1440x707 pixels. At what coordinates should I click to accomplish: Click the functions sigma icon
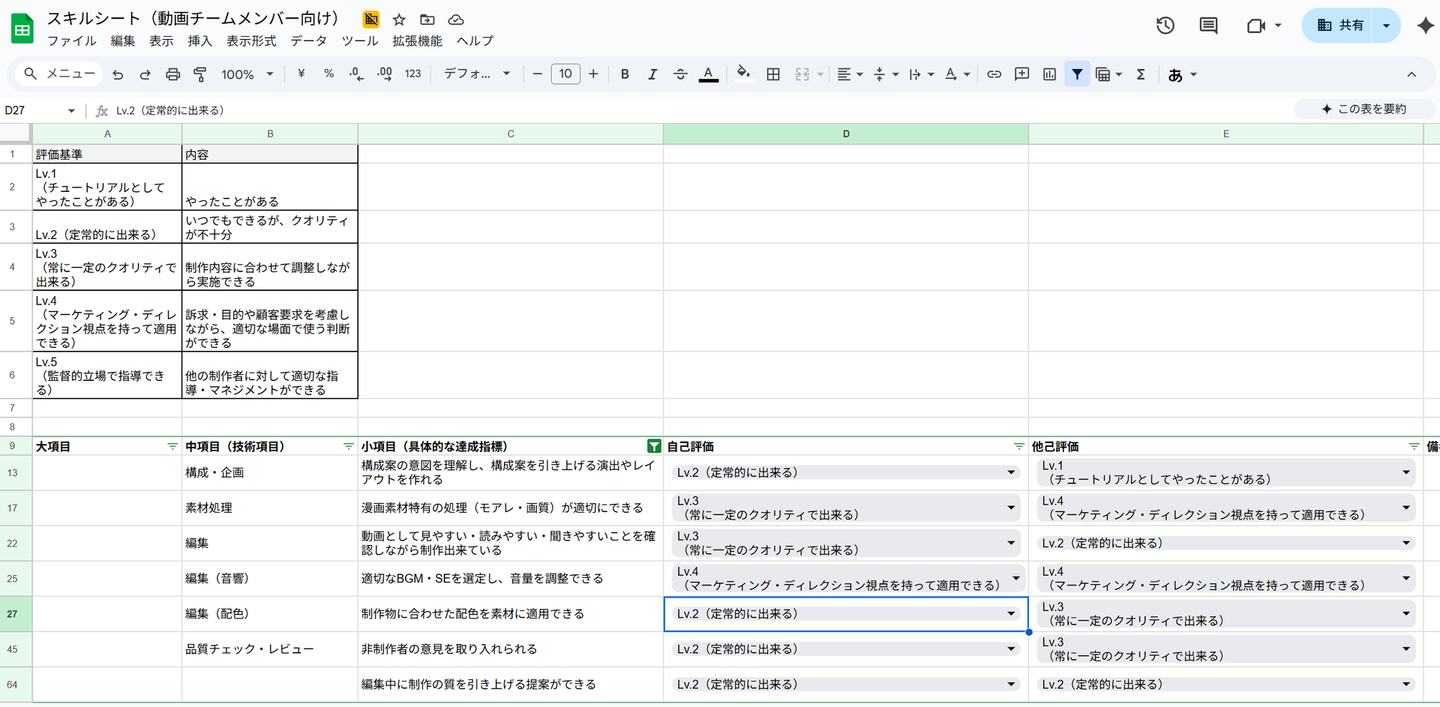click(x=1140, y=74)
